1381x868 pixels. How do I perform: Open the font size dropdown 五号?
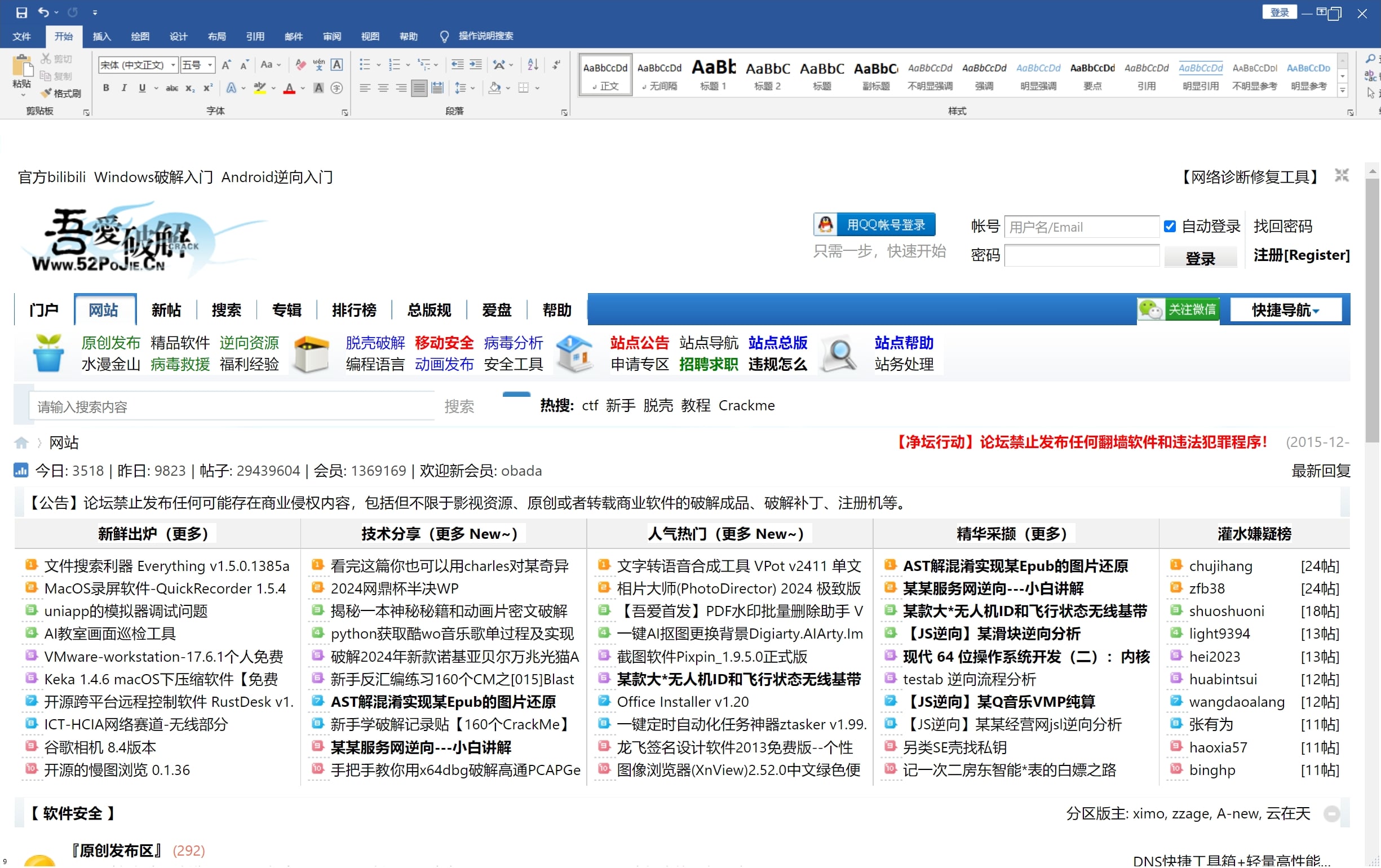click(x=210, y=65)
